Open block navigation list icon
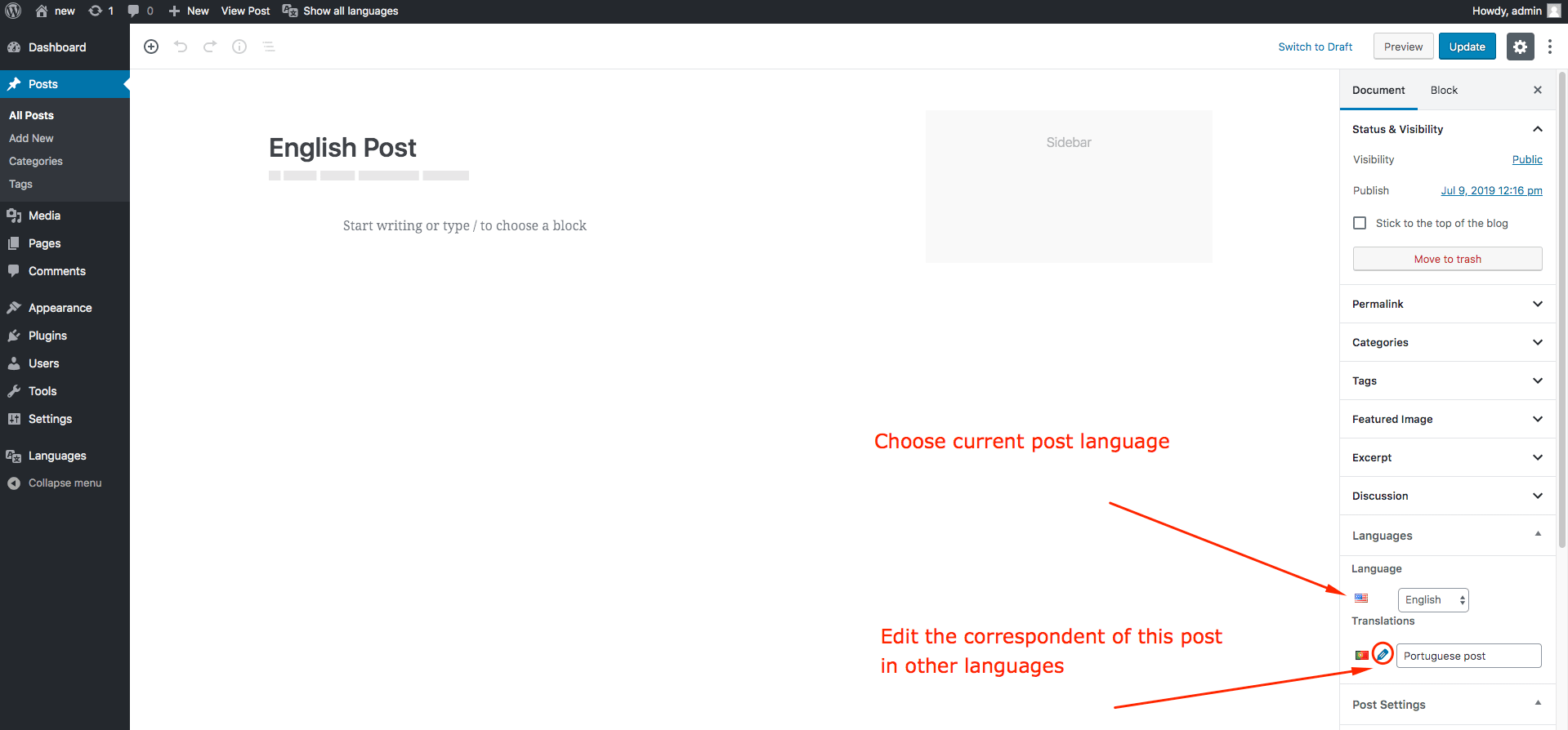 point(269,47)
